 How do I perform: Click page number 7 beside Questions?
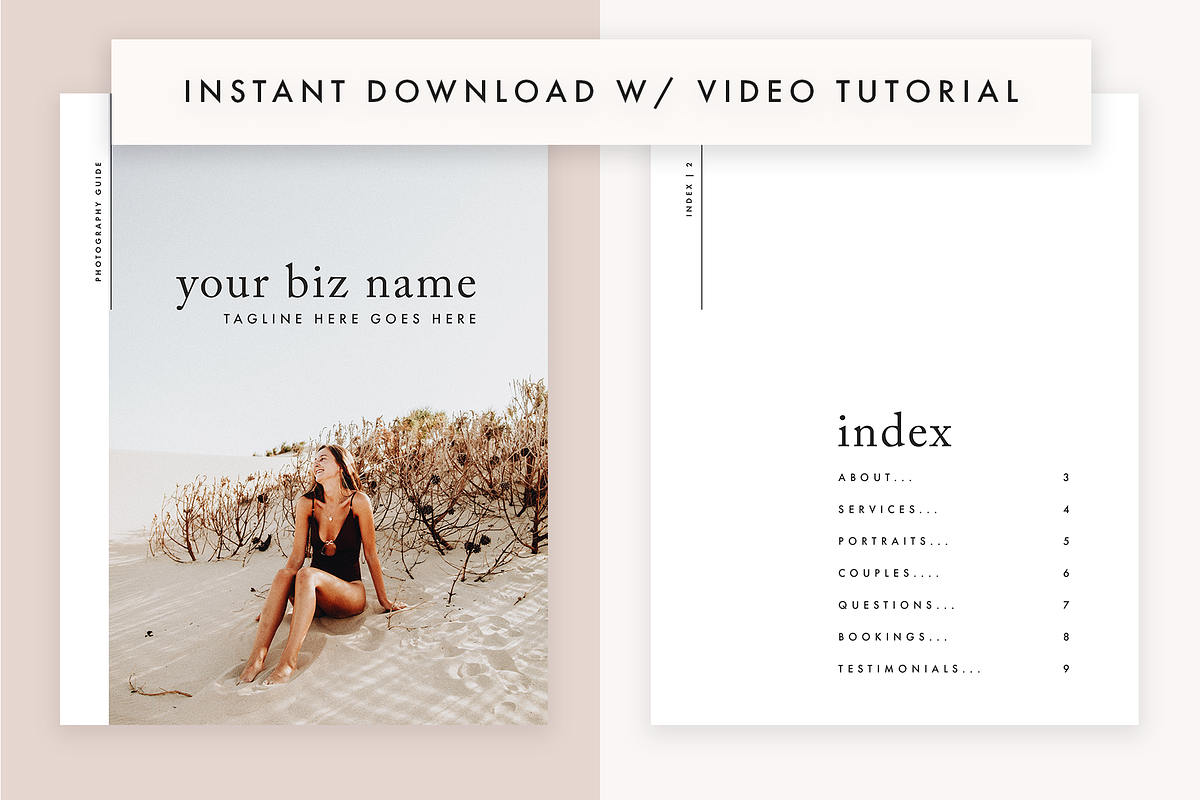pos(1067,606)
